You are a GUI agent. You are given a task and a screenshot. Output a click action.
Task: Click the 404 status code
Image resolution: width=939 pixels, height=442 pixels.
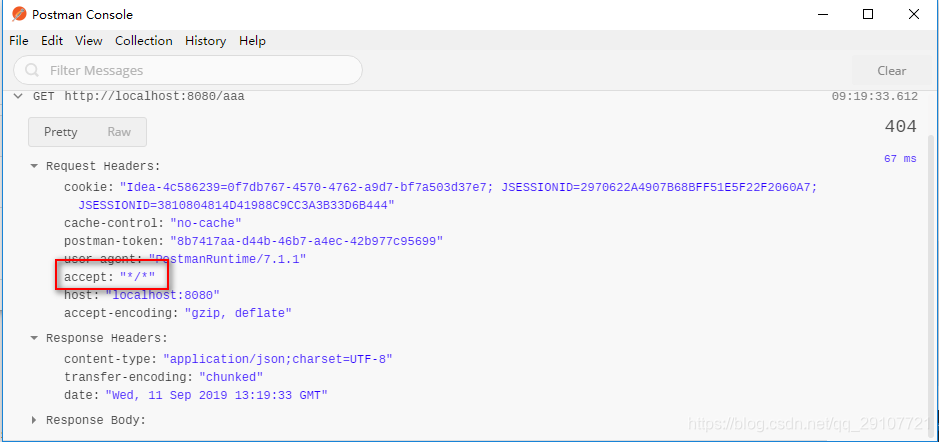[900, 126]
